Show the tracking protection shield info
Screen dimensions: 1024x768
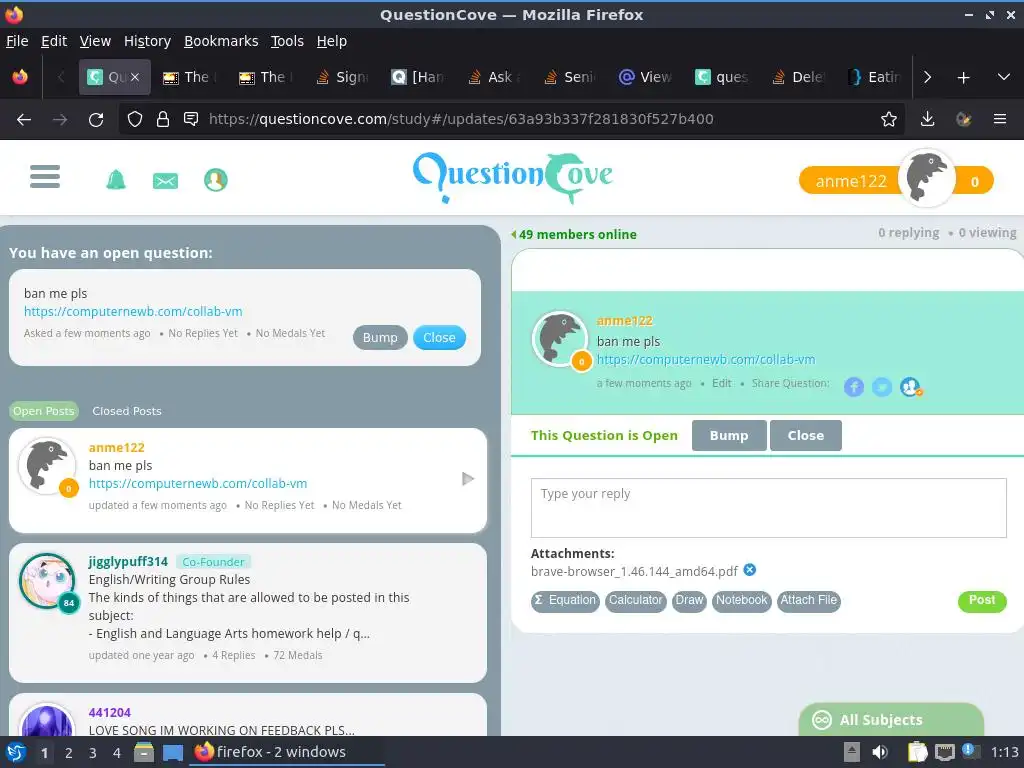pyautogui.click(x=135, y=120)
